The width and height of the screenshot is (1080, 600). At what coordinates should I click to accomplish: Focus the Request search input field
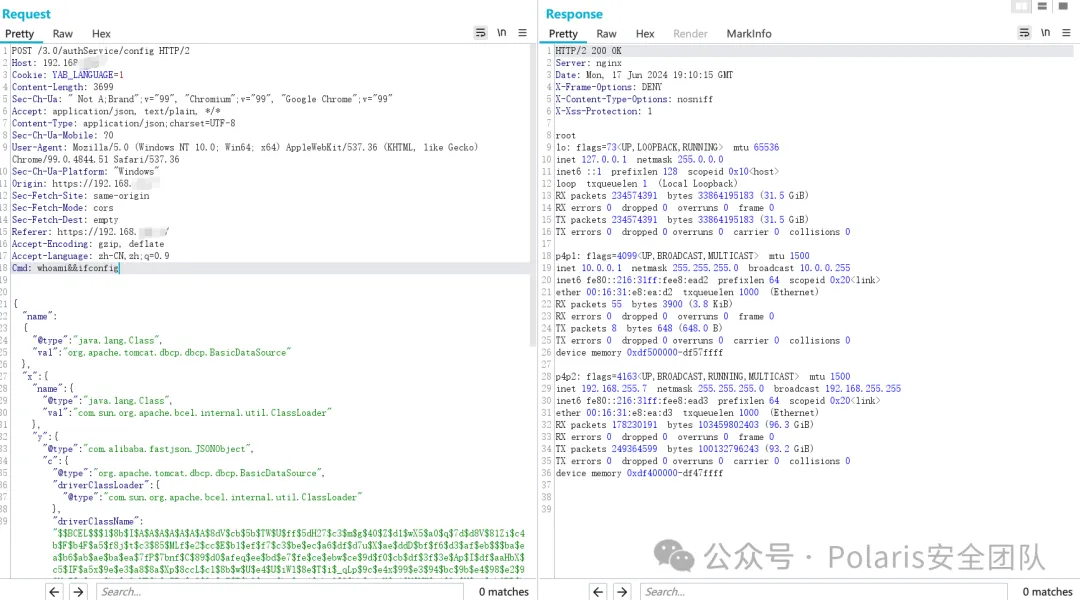pyautogui.click(x=280, y=591)
